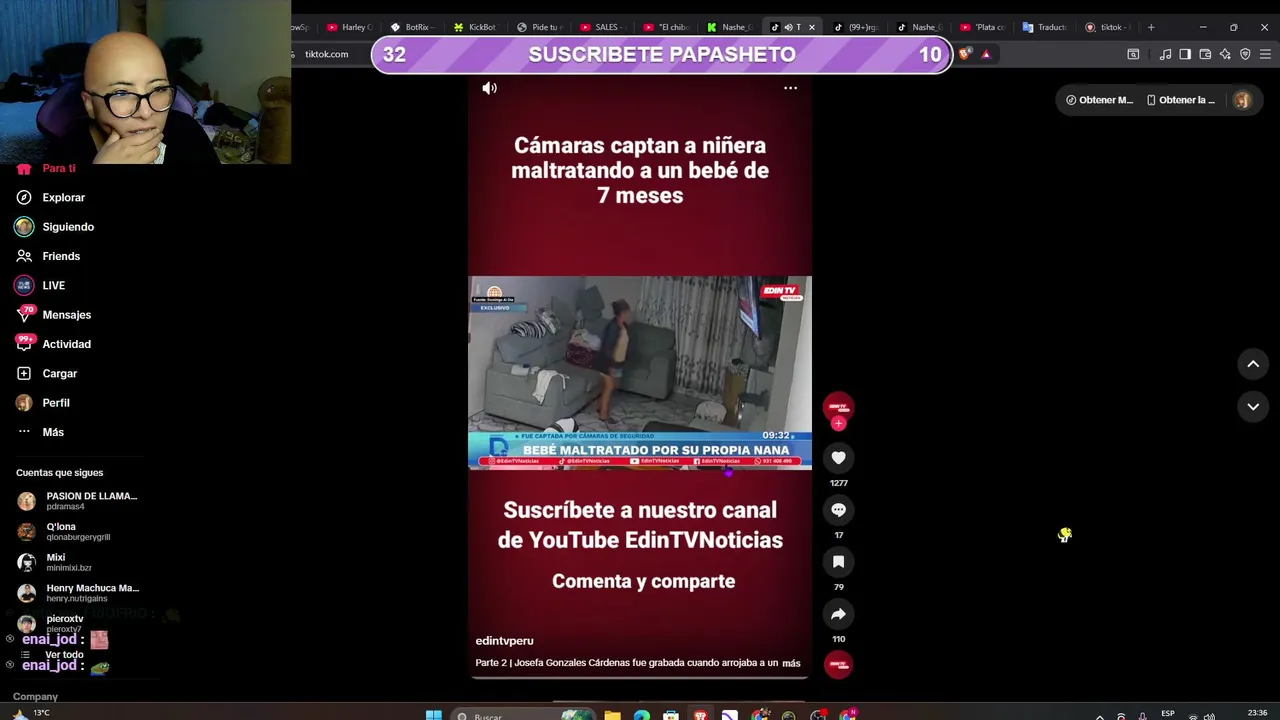Click the video news clip thumbnail area
1280x720 pixels.
click(640, 372)
